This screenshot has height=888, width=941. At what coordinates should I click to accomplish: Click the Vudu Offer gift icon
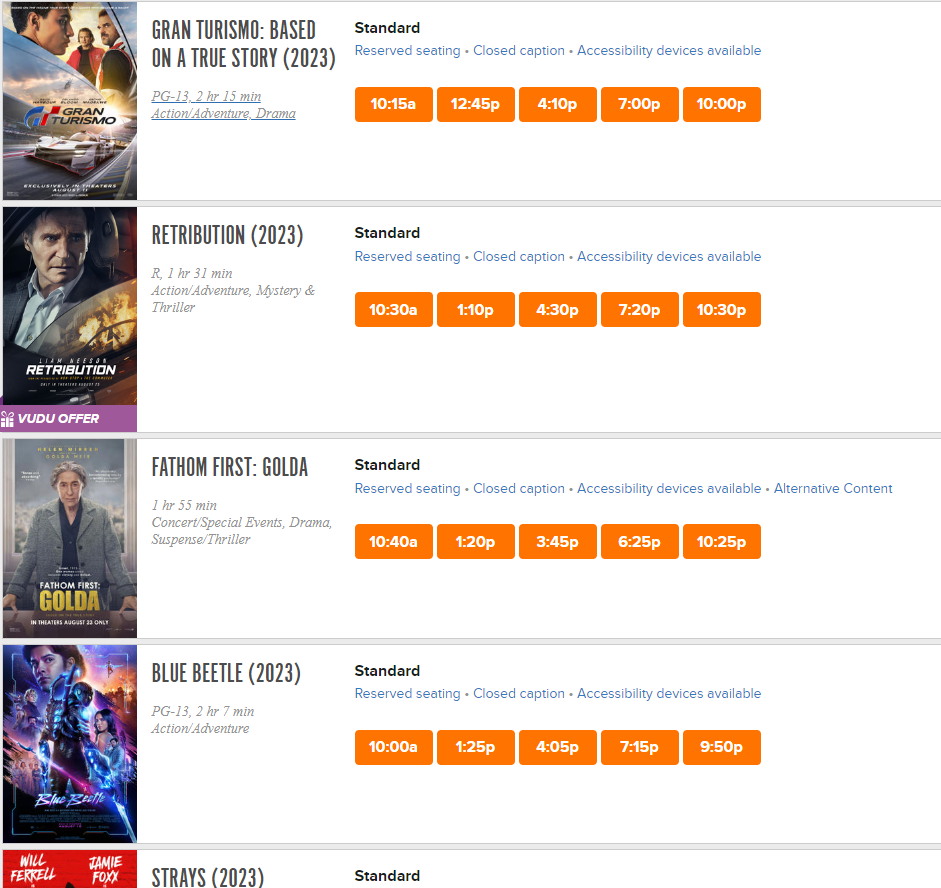(7, 419)
